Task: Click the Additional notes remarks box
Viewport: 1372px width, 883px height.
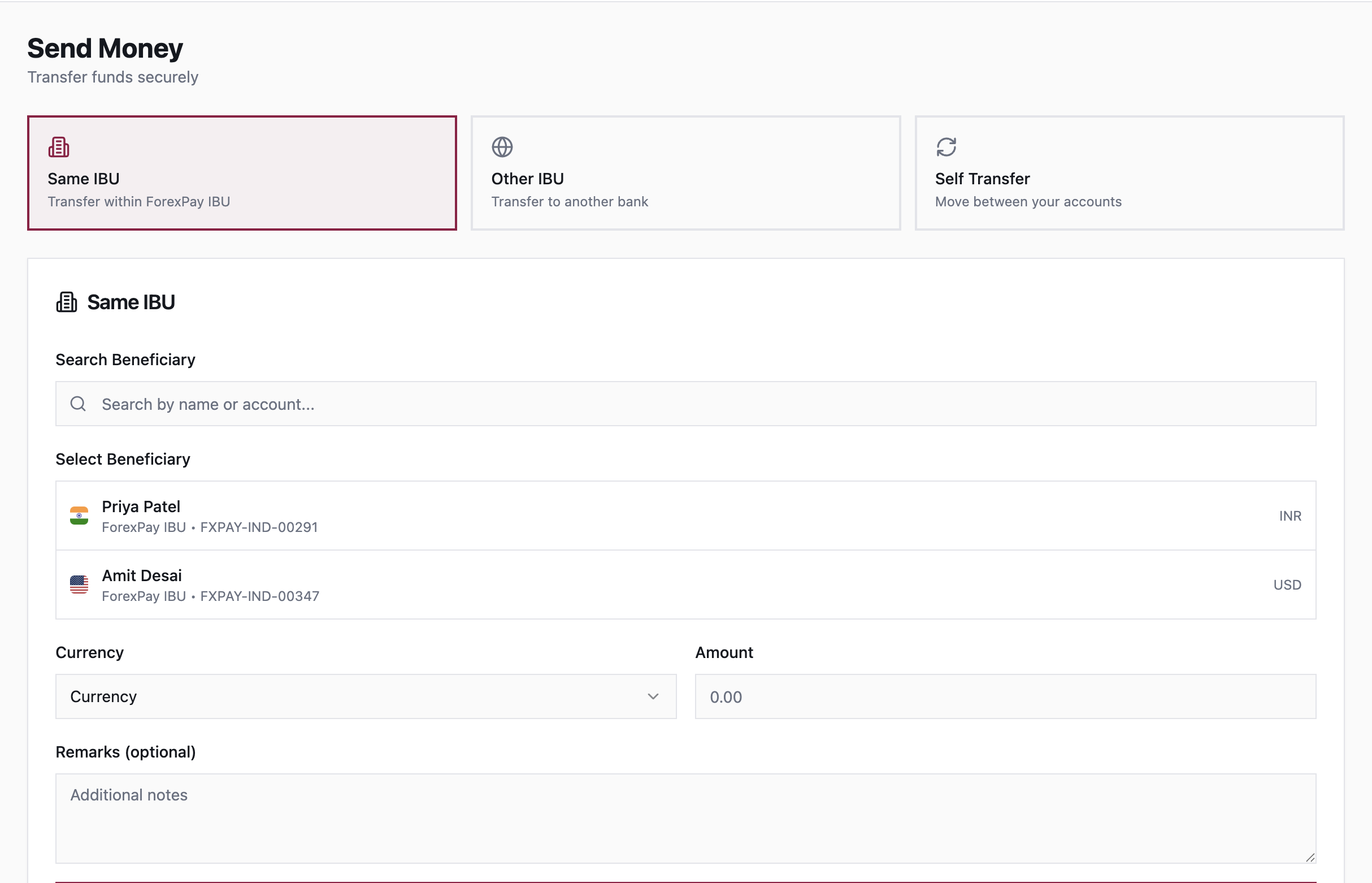Action: point(685,818)
